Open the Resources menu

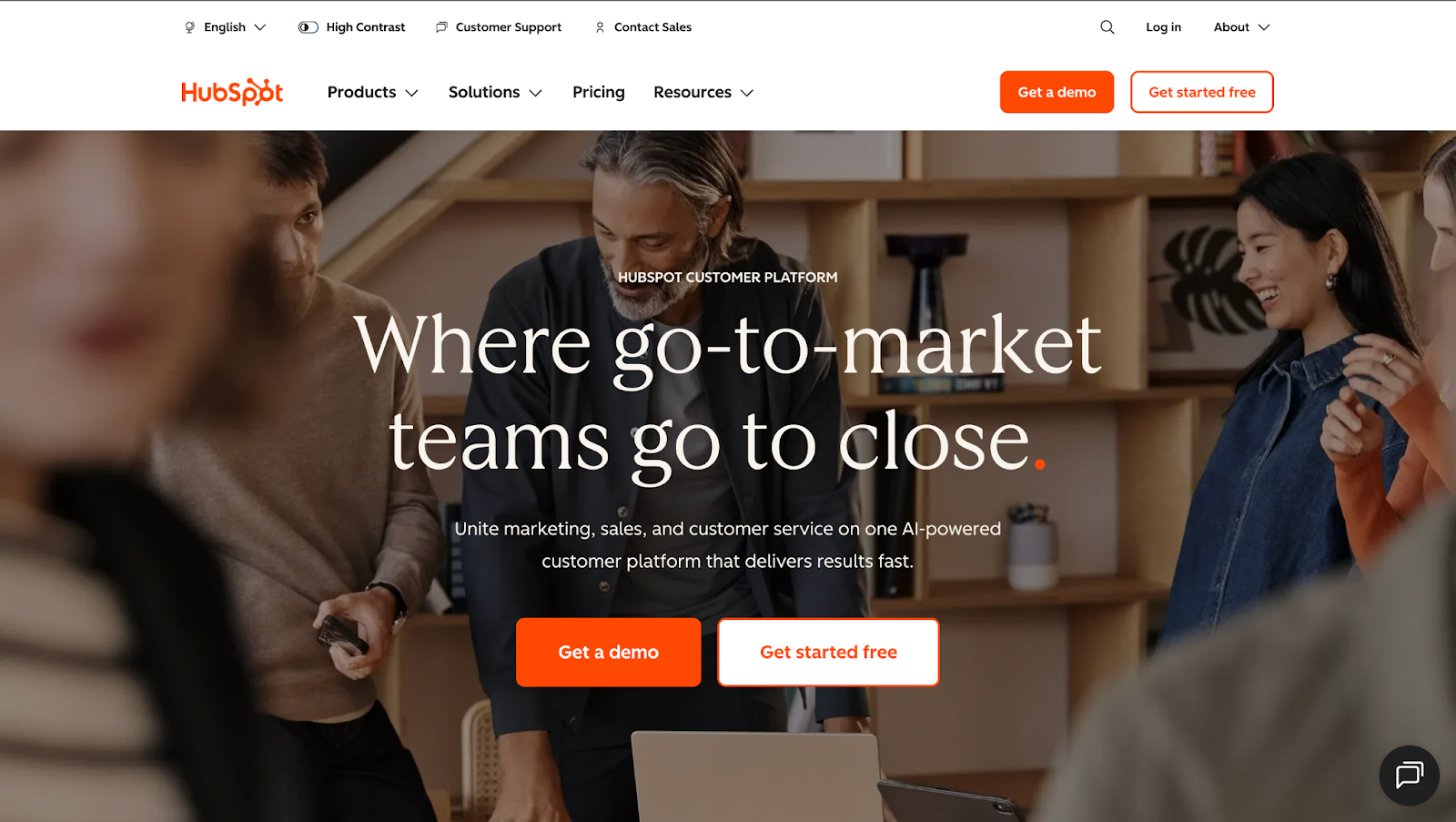coord(703,93)
